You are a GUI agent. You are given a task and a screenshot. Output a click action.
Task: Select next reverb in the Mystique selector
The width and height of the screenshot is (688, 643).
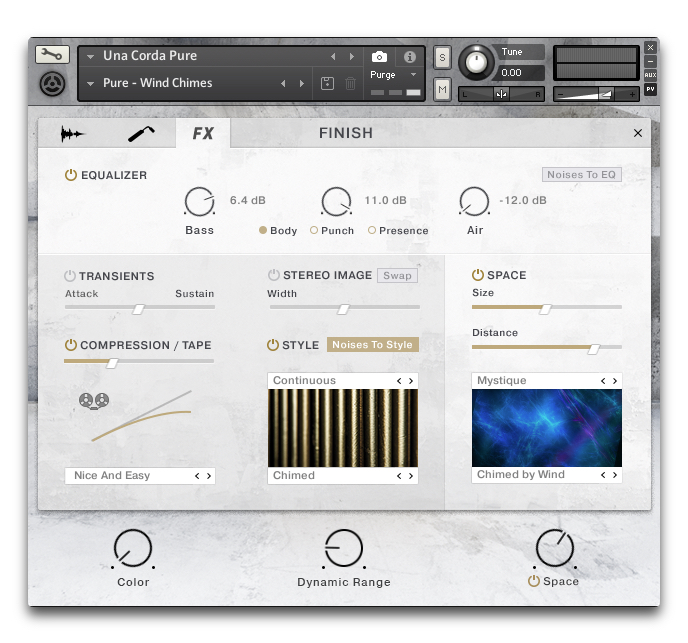(615, 381)
